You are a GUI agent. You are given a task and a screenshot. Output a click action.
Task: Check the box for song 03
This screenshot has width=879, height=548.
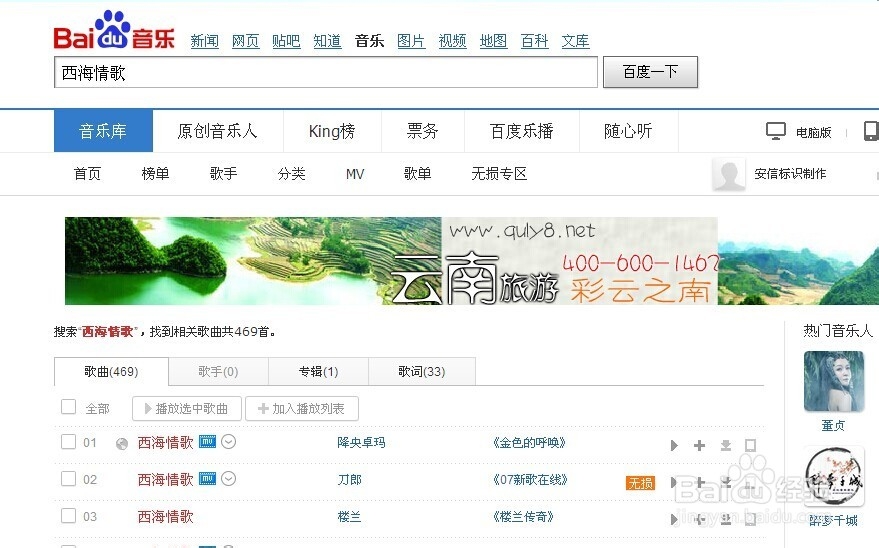[x=68, y=516]
